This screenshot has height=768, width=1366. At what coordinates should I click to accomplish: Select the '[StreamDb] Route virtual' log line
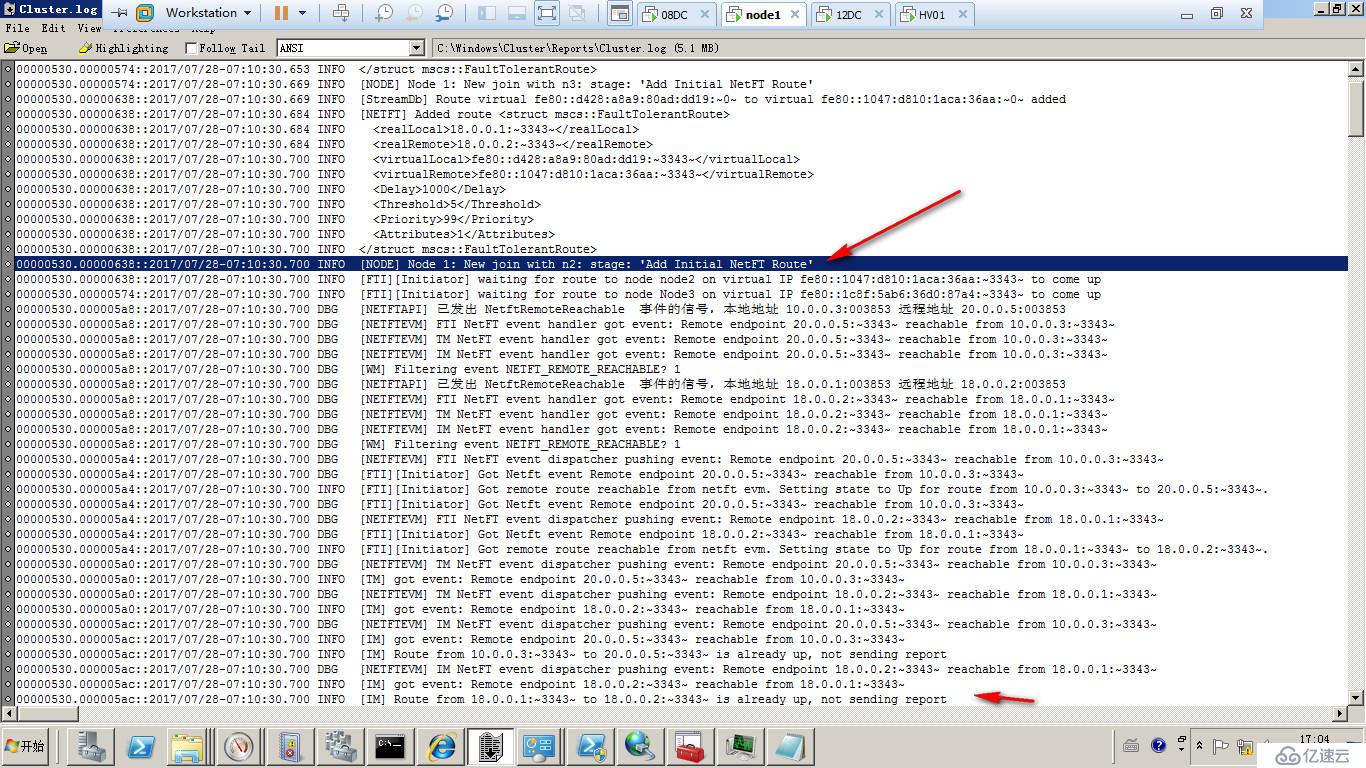pyautogui.click(x=680, y=99)
